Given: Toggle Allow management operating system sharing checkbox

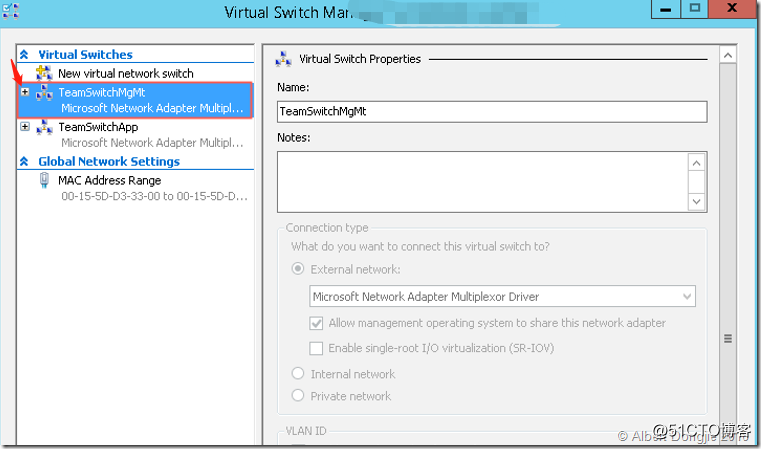Looking at the screenshot, I should [x=316, y=323].
